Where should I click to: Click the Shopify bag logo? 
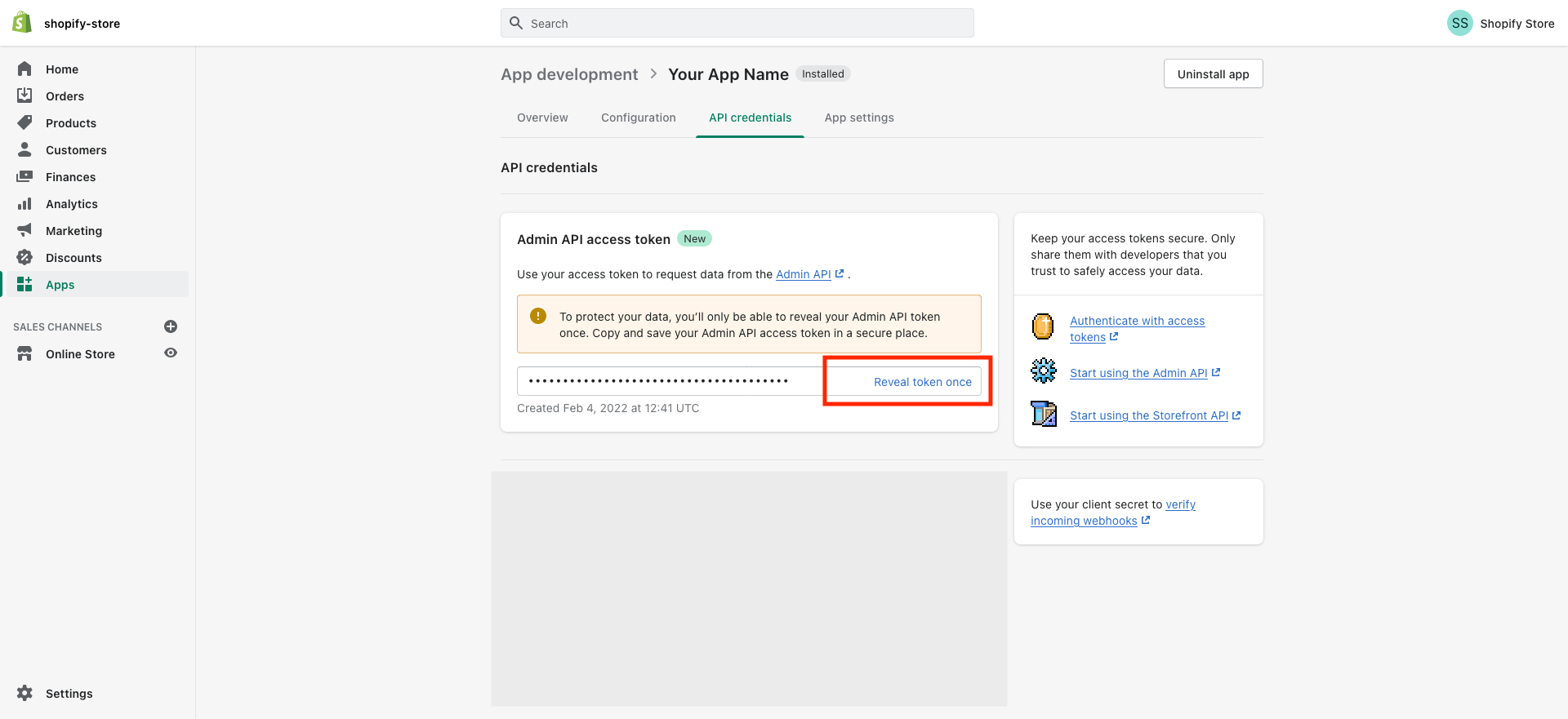pos(22,23)
